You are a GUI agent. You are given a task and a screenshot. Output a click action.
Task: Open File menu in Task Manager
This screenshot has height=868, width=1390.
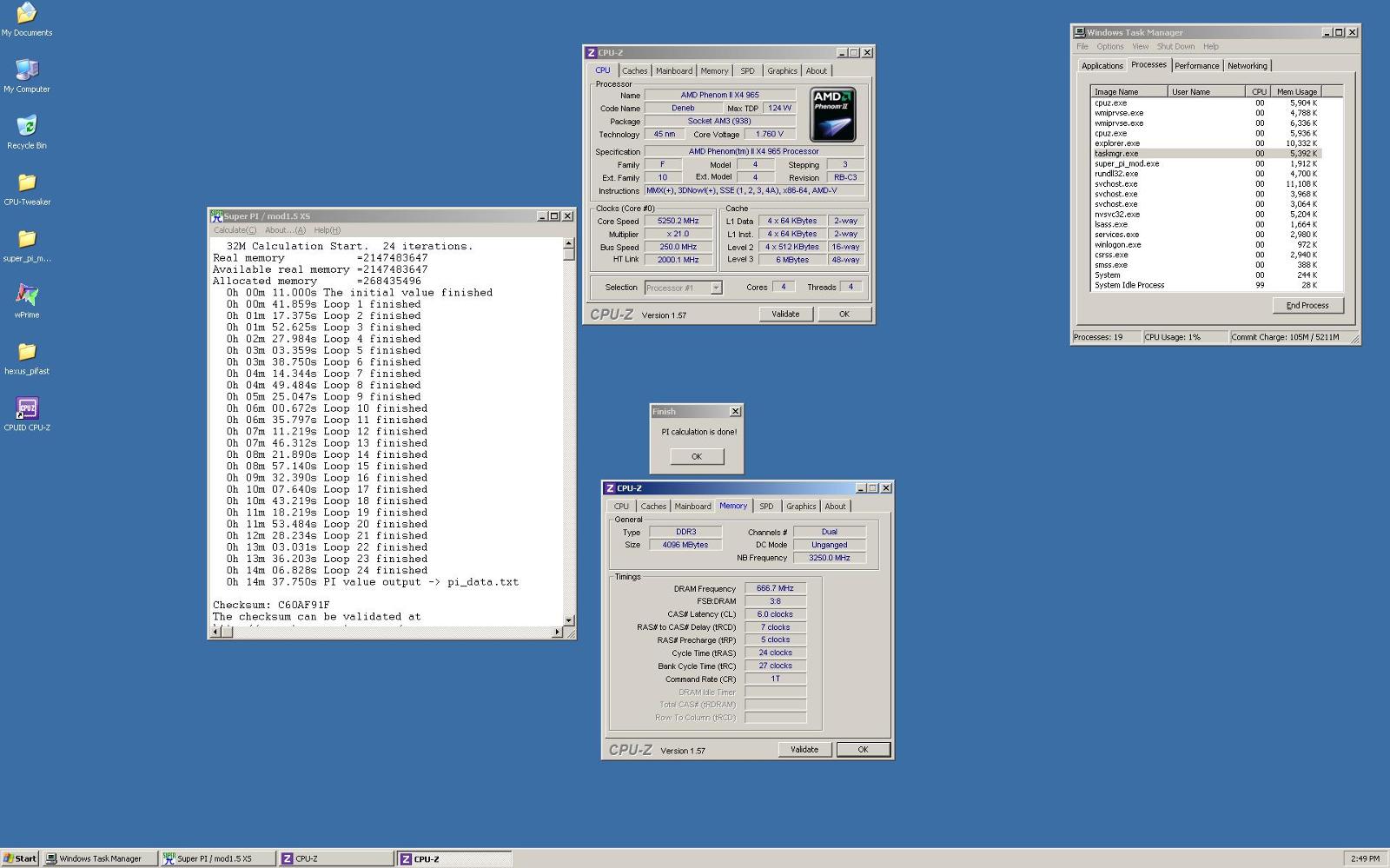tap(1082, 47)
